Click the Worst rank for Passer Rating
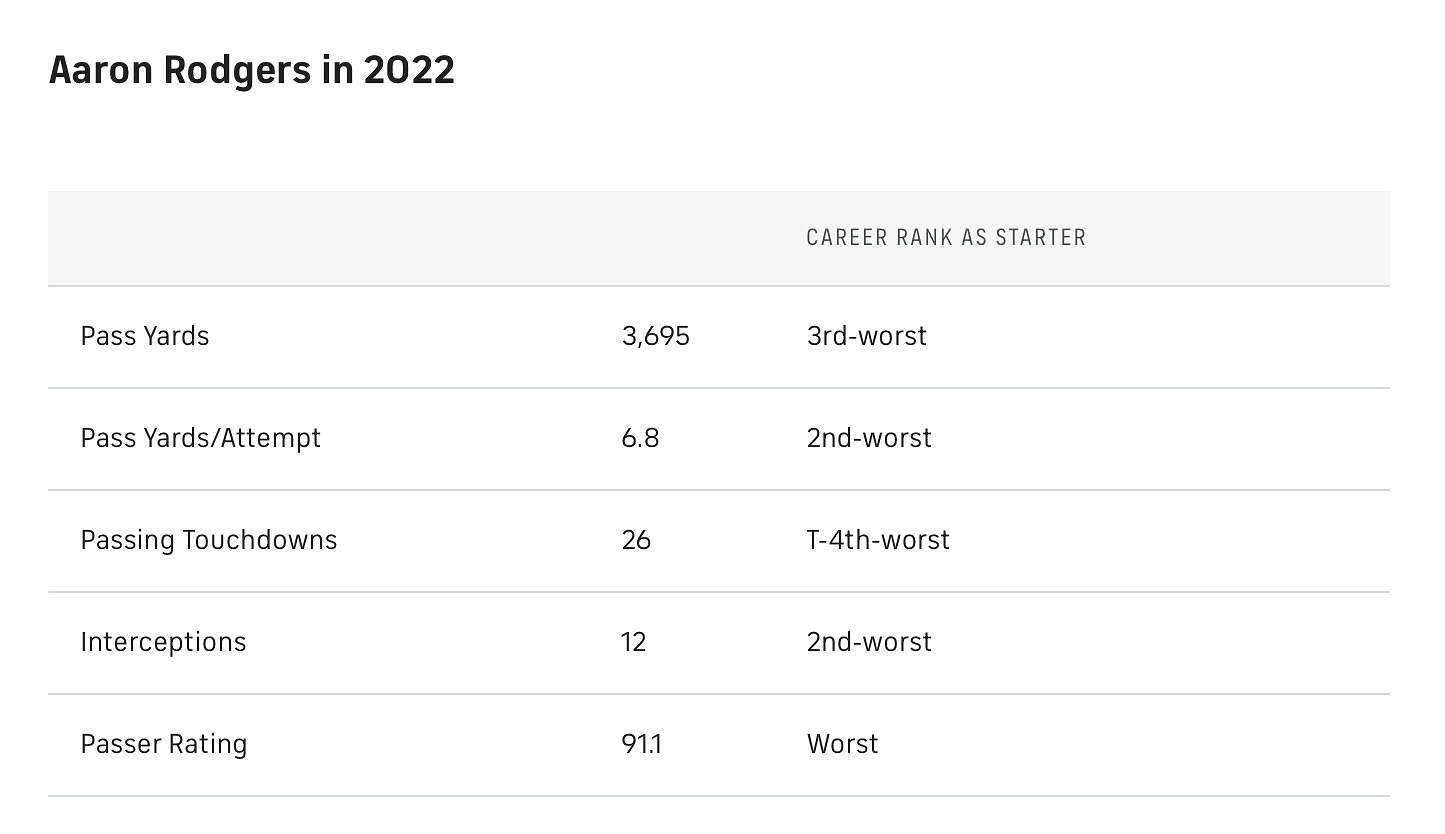The height and width of the screenshot is (834, 1445). [842, 744]
